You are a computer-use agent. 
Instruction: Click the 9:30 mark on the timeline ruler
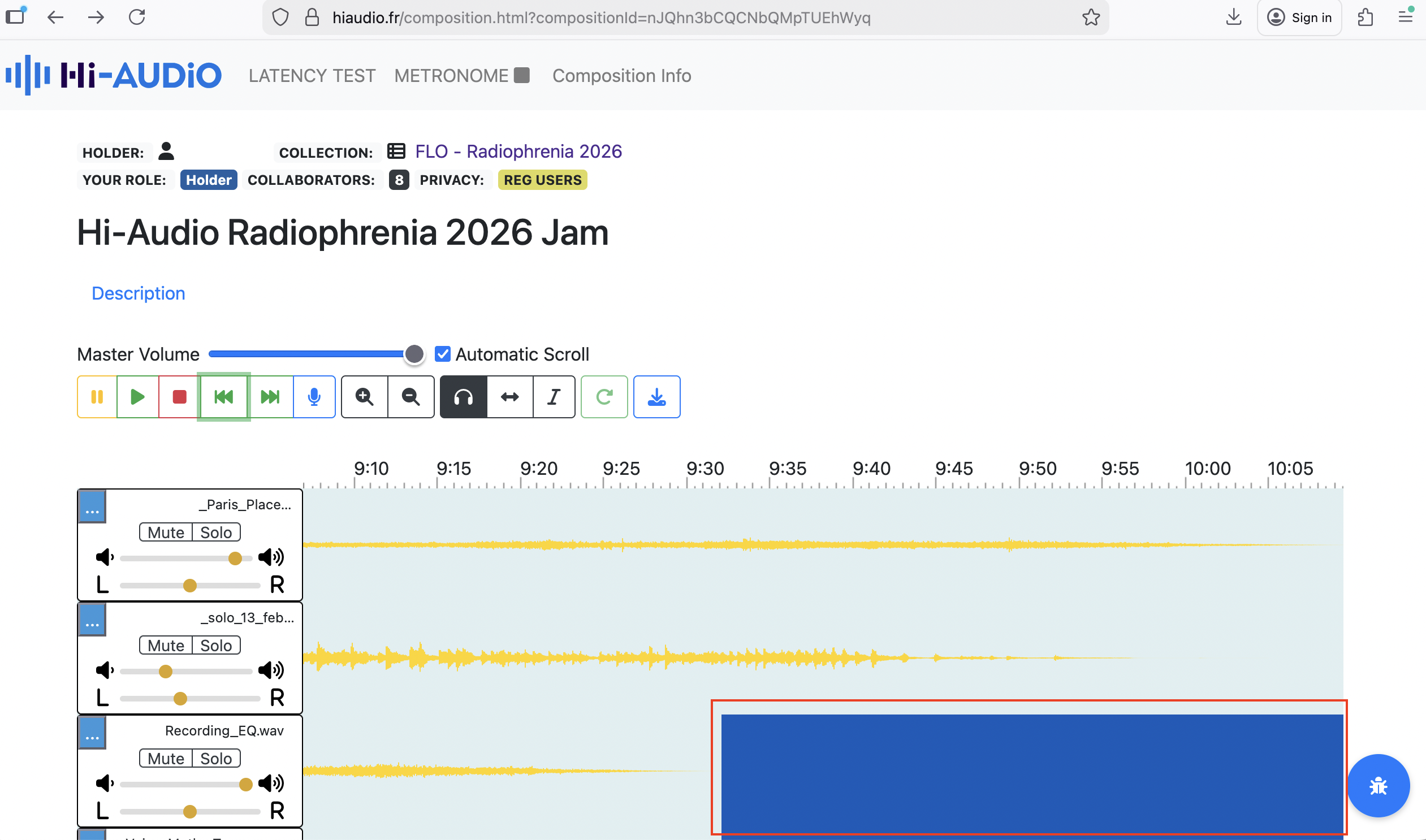[x=706, y=468]
